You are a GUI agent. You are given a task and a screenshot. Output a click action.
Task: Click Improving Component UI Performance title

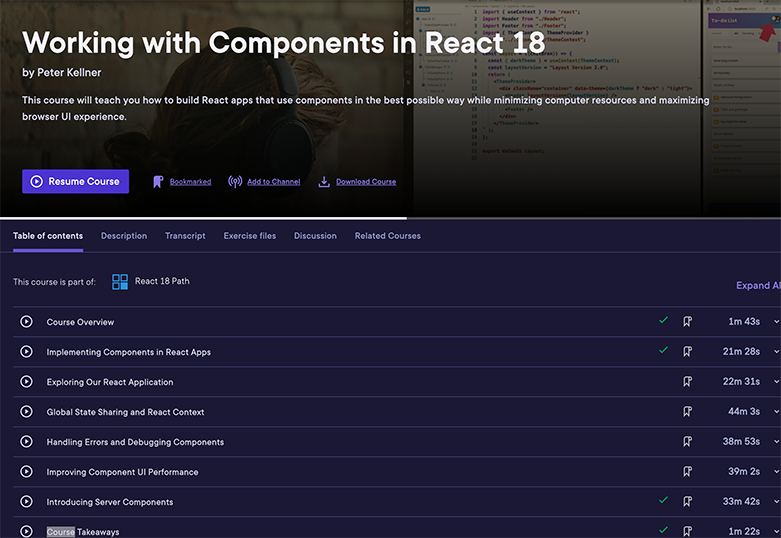click(x=122, y=472)
